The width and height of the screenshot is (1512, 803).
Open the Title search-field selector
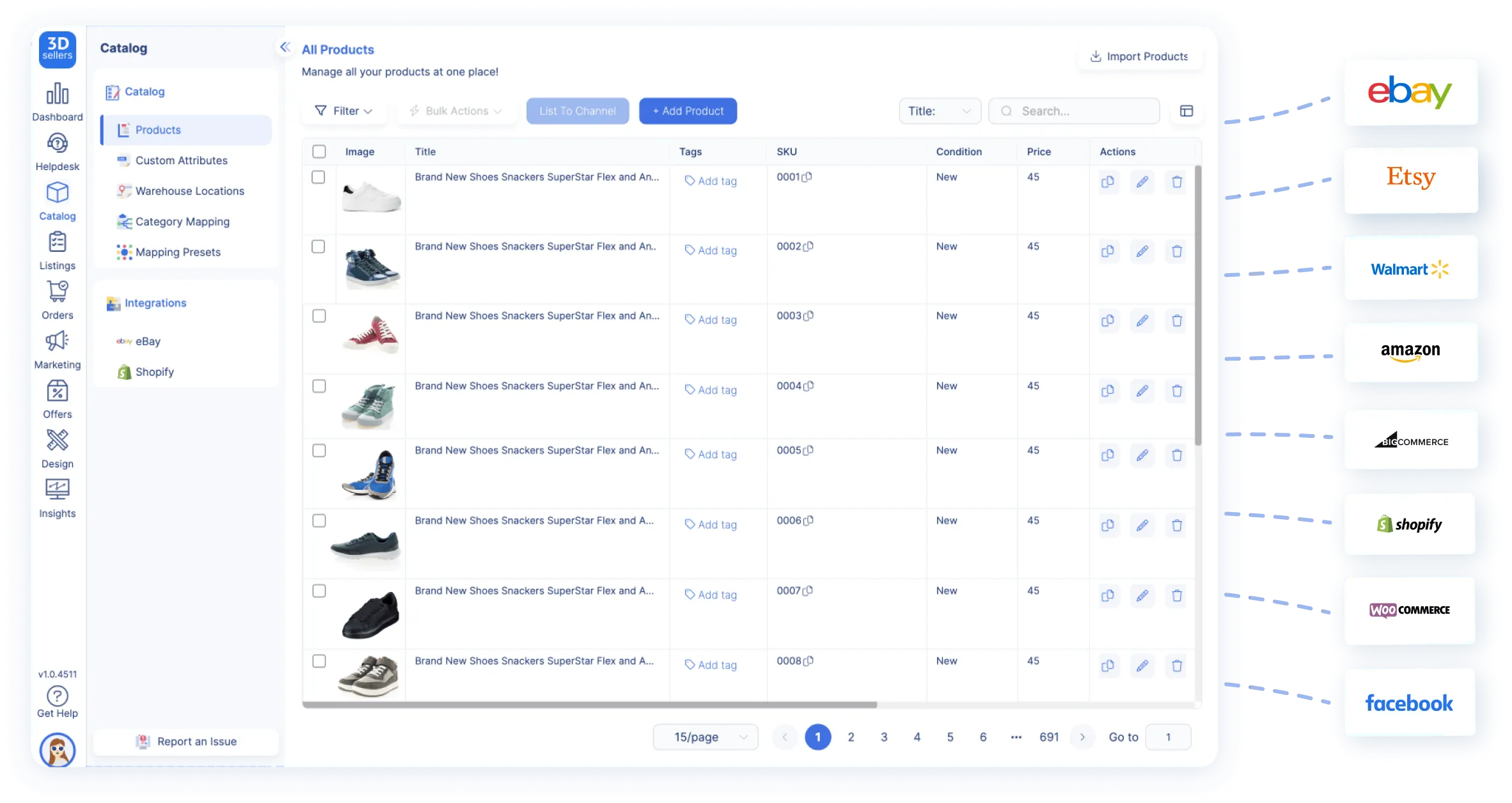940,111
